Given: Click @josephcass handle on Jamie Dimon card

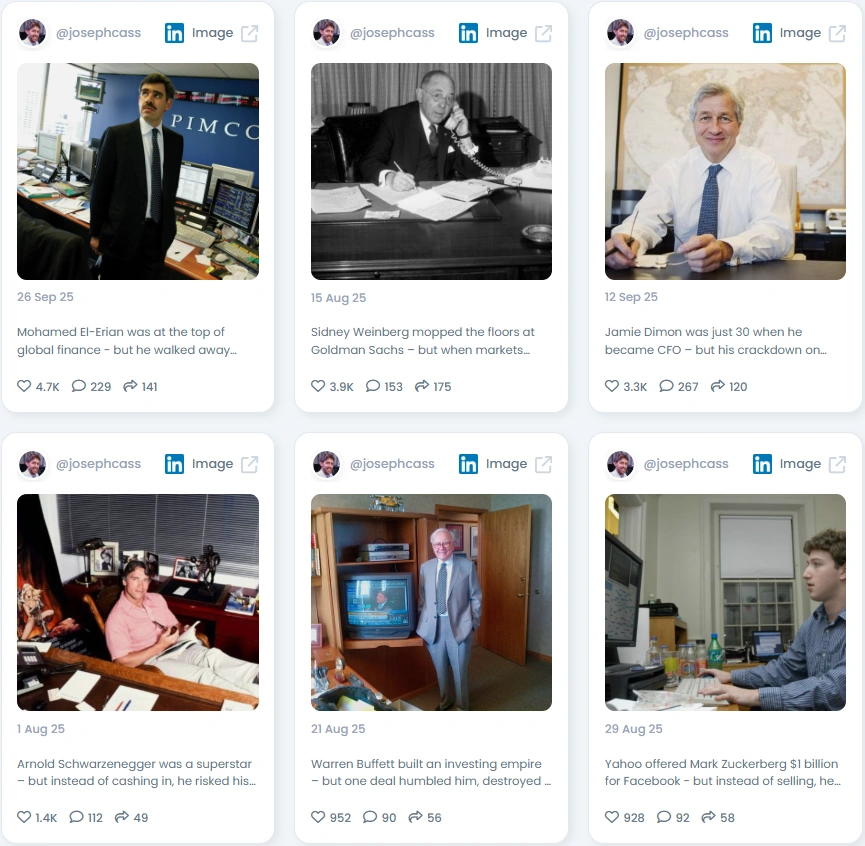Looking at the screenshot, I should [686, 33].
